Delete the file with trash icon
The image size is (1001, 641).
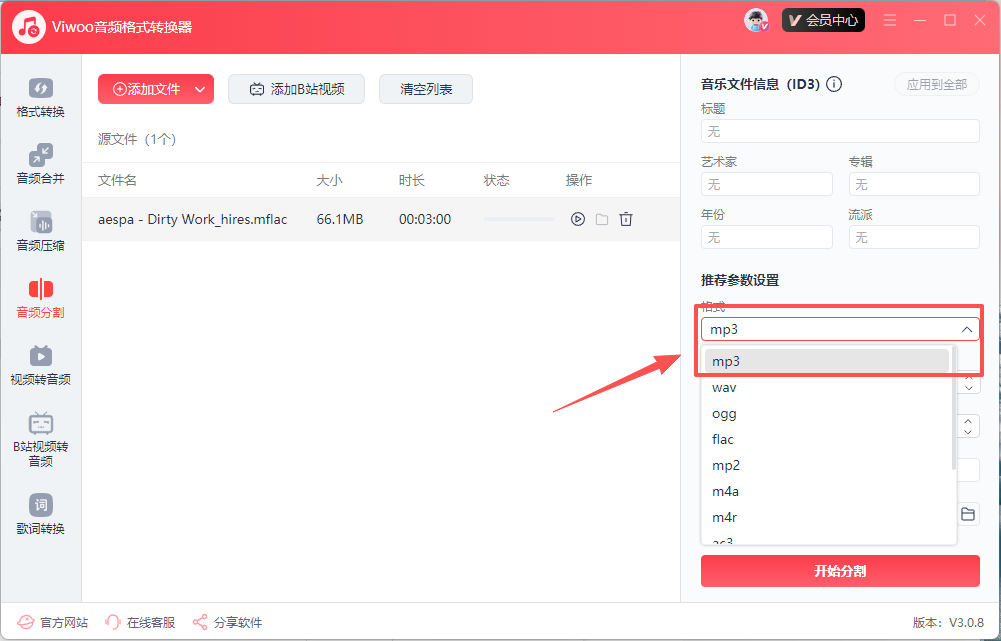626,219
